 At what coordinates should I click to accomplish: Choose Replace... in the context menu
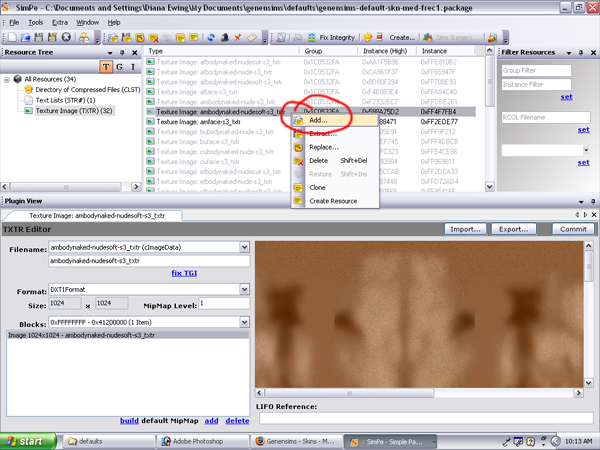(x=335, y=147)
